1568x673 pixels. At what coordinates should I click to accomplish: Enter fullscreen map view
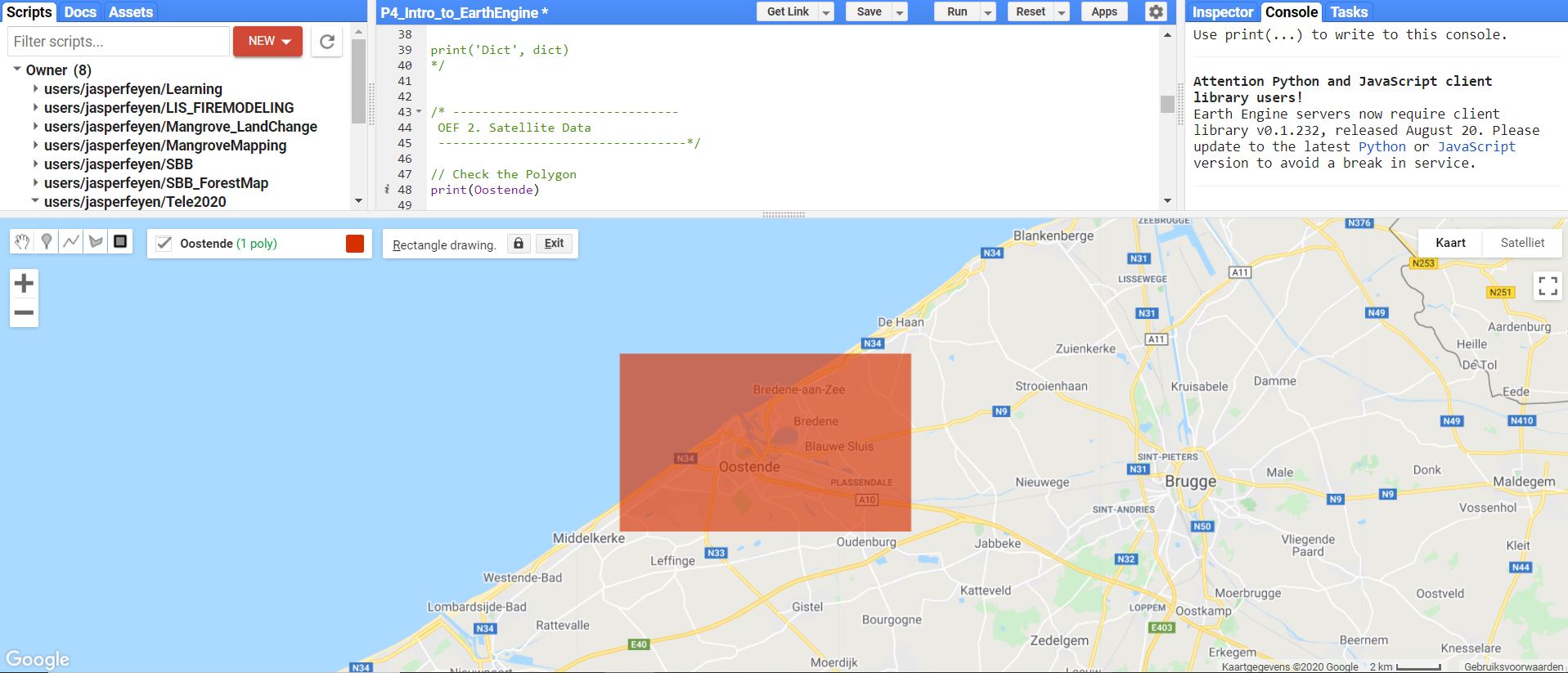1548,285
